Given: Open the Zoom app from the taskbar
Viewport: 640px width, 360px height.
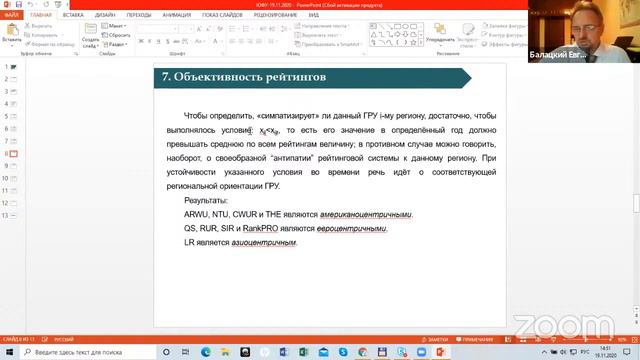Looking at the screenshot, I should tap(421, 352).
